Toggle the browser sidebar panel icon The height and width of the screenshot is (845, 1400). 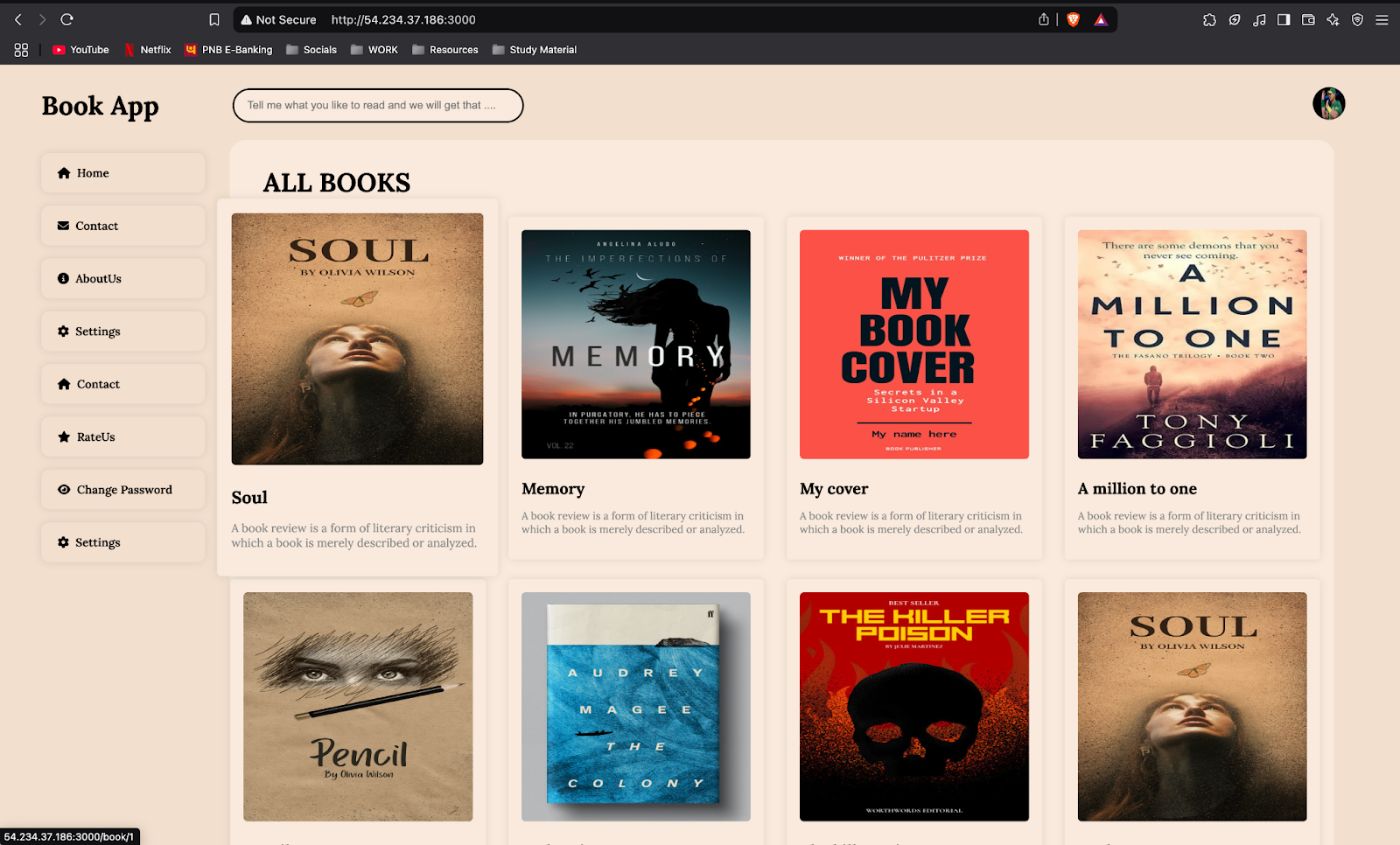coord(1283,19)
